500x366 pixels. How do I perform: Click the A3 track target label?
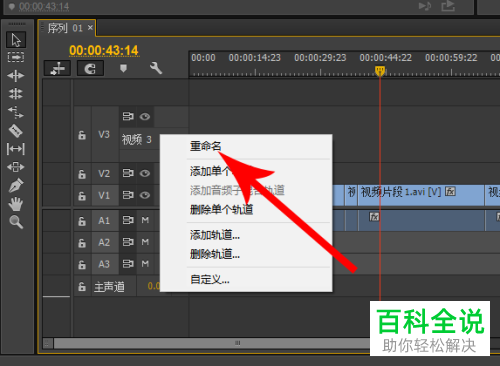(x=104, y=264)
